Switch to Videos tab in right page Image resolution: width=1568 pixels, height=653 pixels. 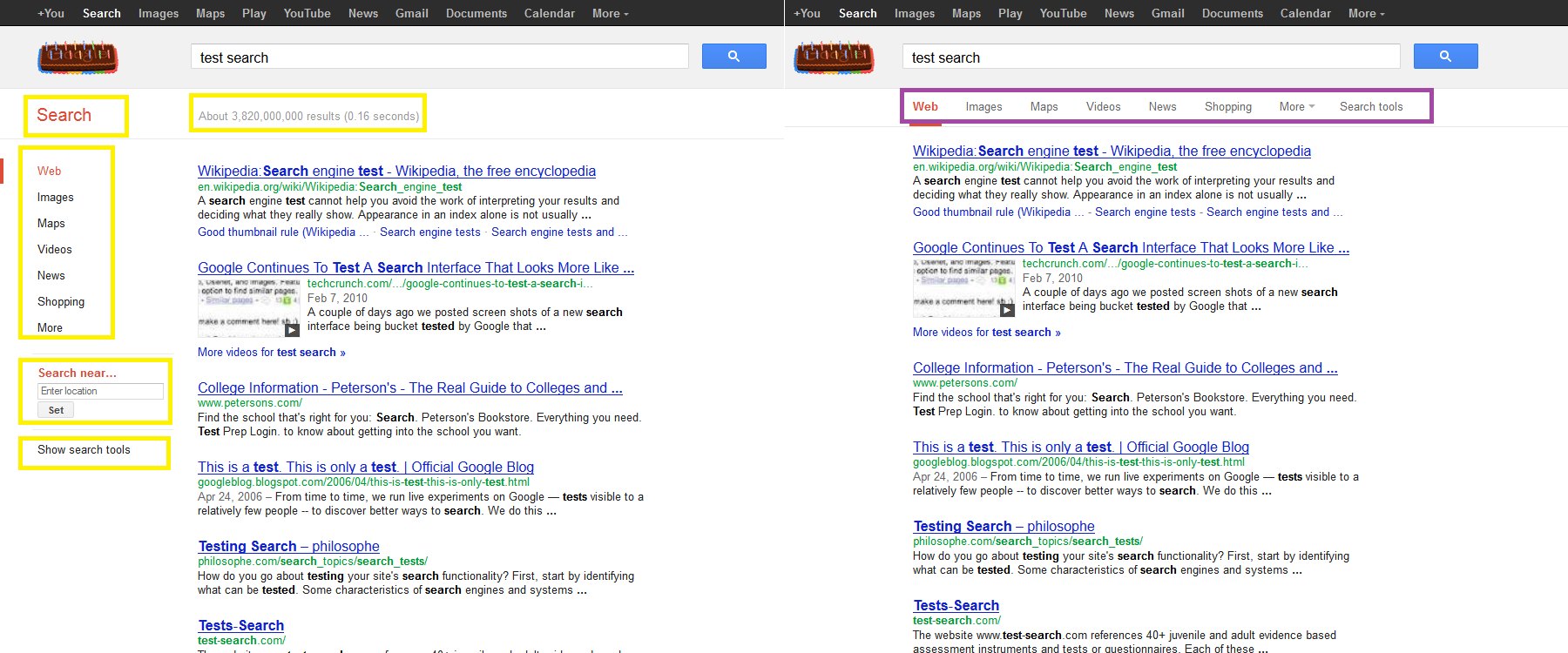point(1103,106)
